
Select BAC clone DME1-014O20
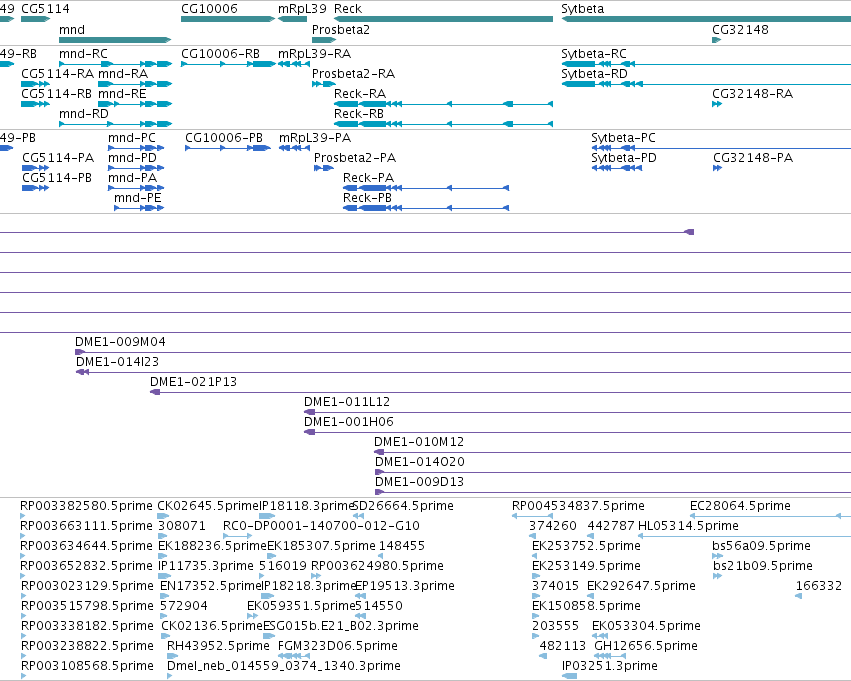(x=420, y=462)
